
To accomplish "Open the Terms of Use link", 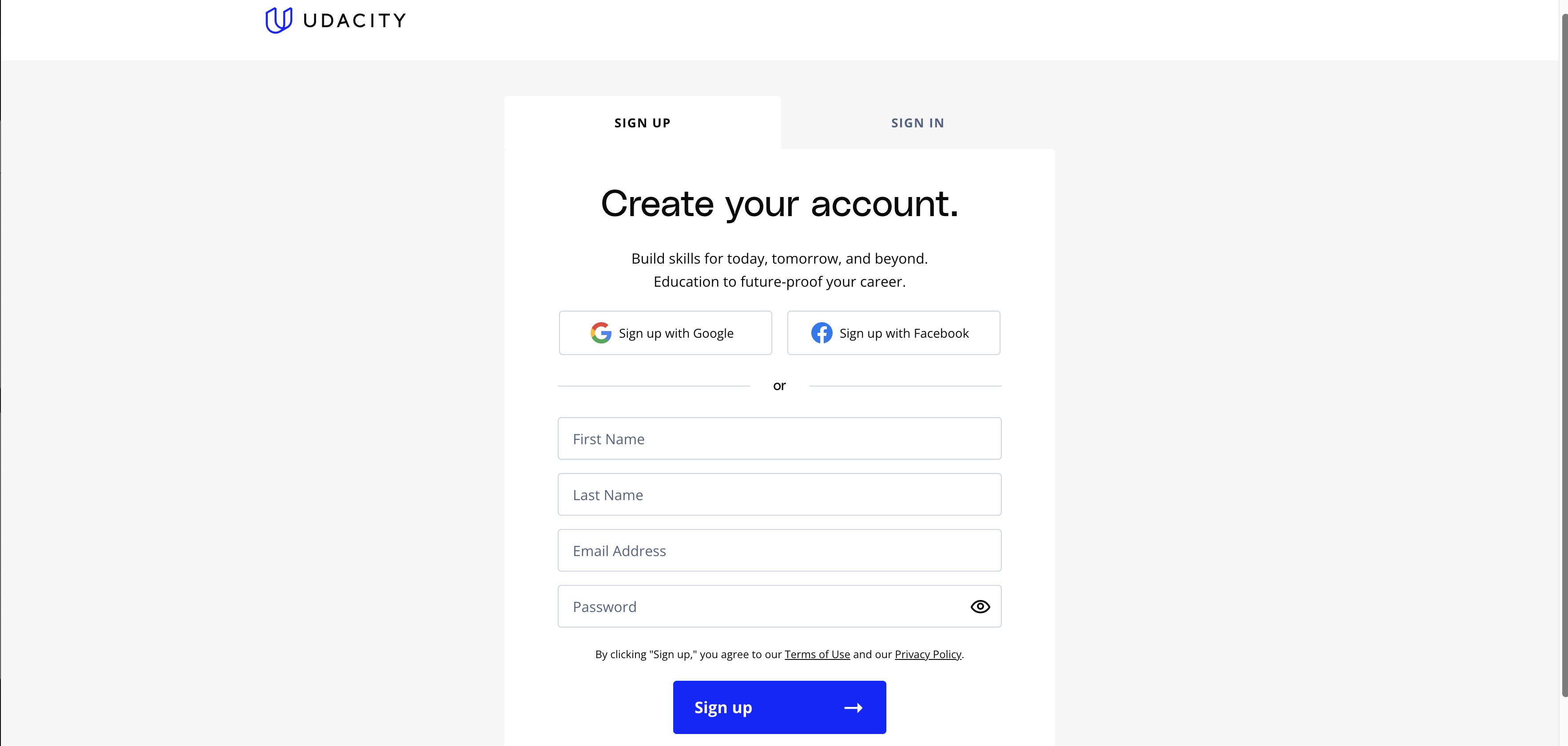I will click(817, 655).
